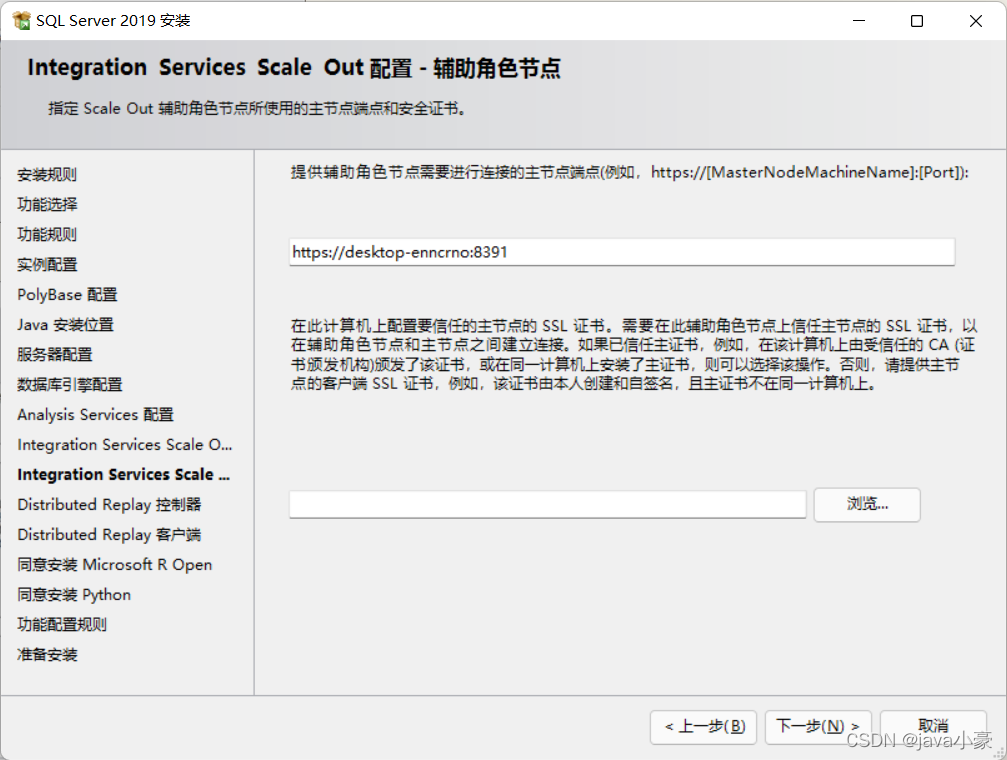1007x760 pixels.
Task: Select Analysis Services 配置 step
Action: (95, 414)
